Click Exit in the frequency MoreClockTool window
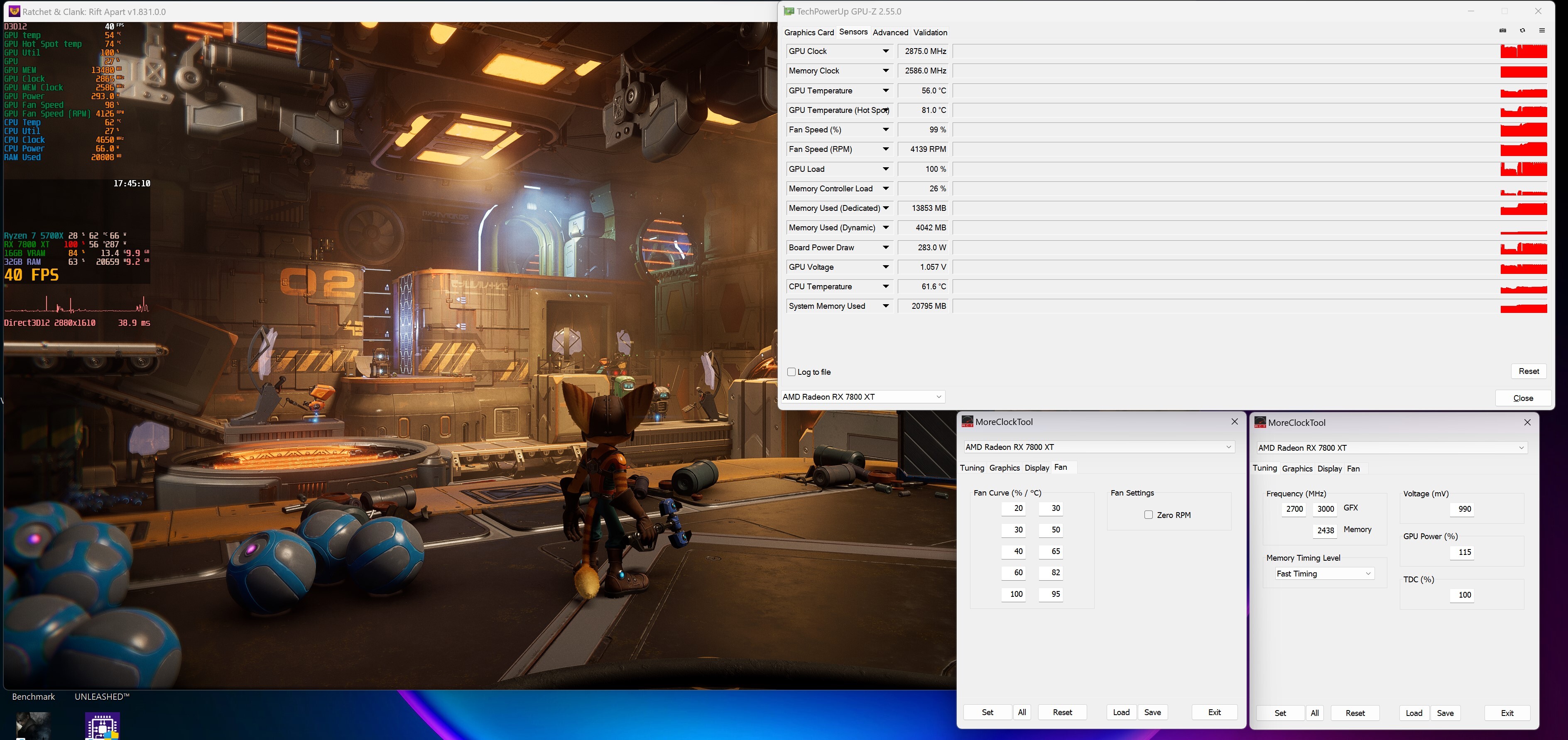Screen dimensions: 1568x740 [x=1507, y=713]
